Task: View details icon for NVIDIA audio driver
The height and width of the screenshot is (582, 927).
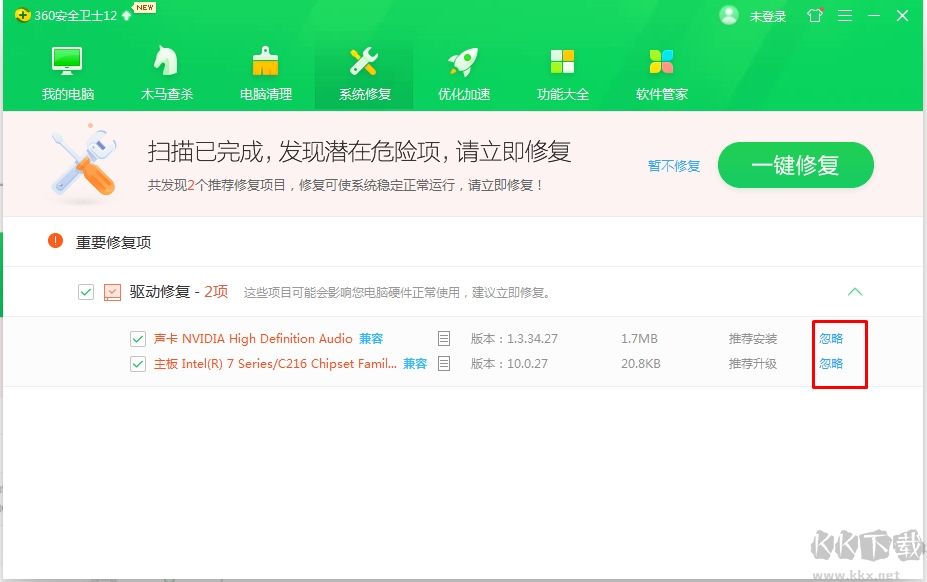Action: pos(444,339)
